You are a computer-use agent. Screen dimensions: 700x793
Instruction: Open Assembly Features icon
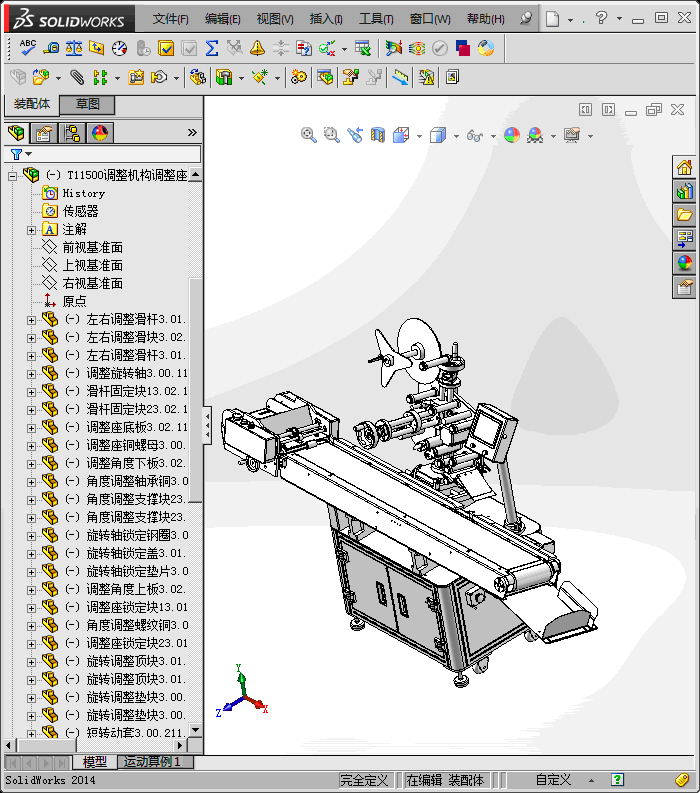224,77
